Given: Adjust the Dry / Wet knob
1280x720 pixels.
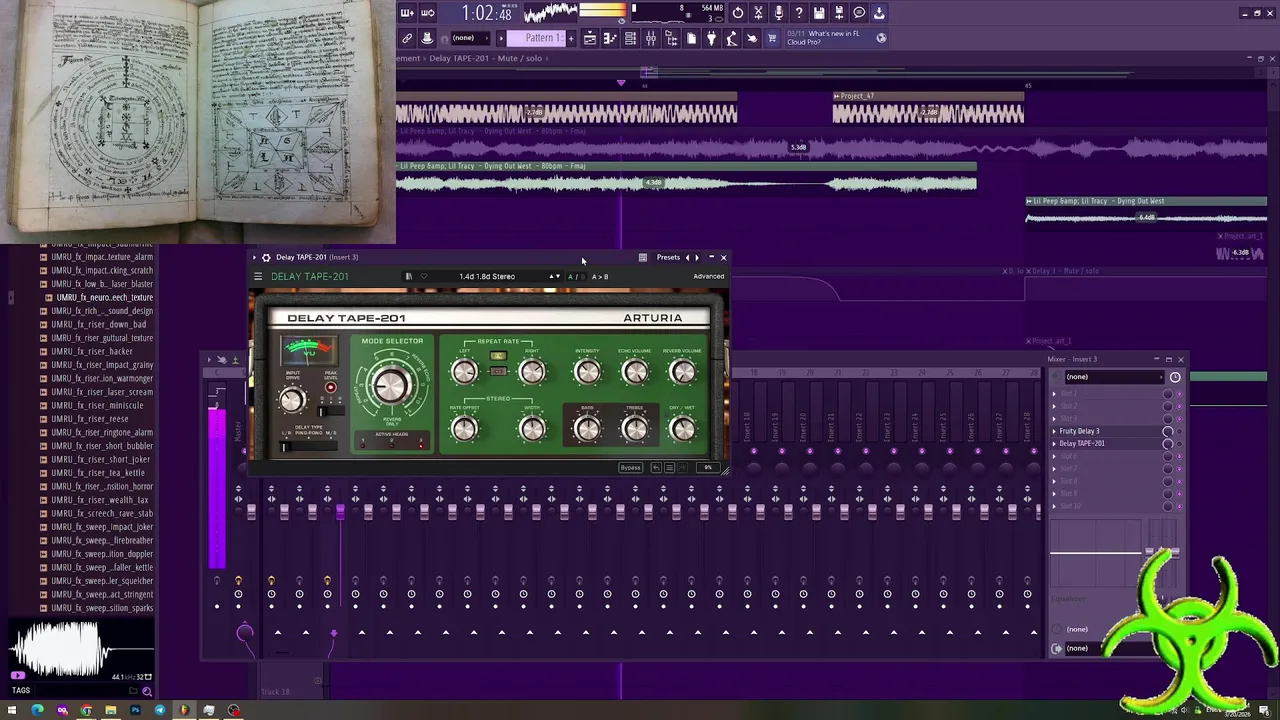Looking at the screenshot, I should 683,429.
